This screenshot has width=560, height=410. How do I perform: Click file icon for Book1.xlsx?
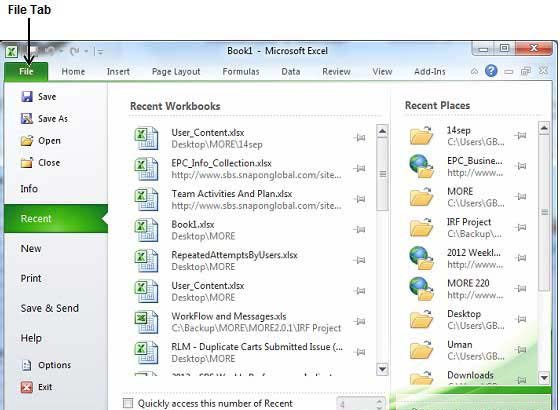point(146,230)
